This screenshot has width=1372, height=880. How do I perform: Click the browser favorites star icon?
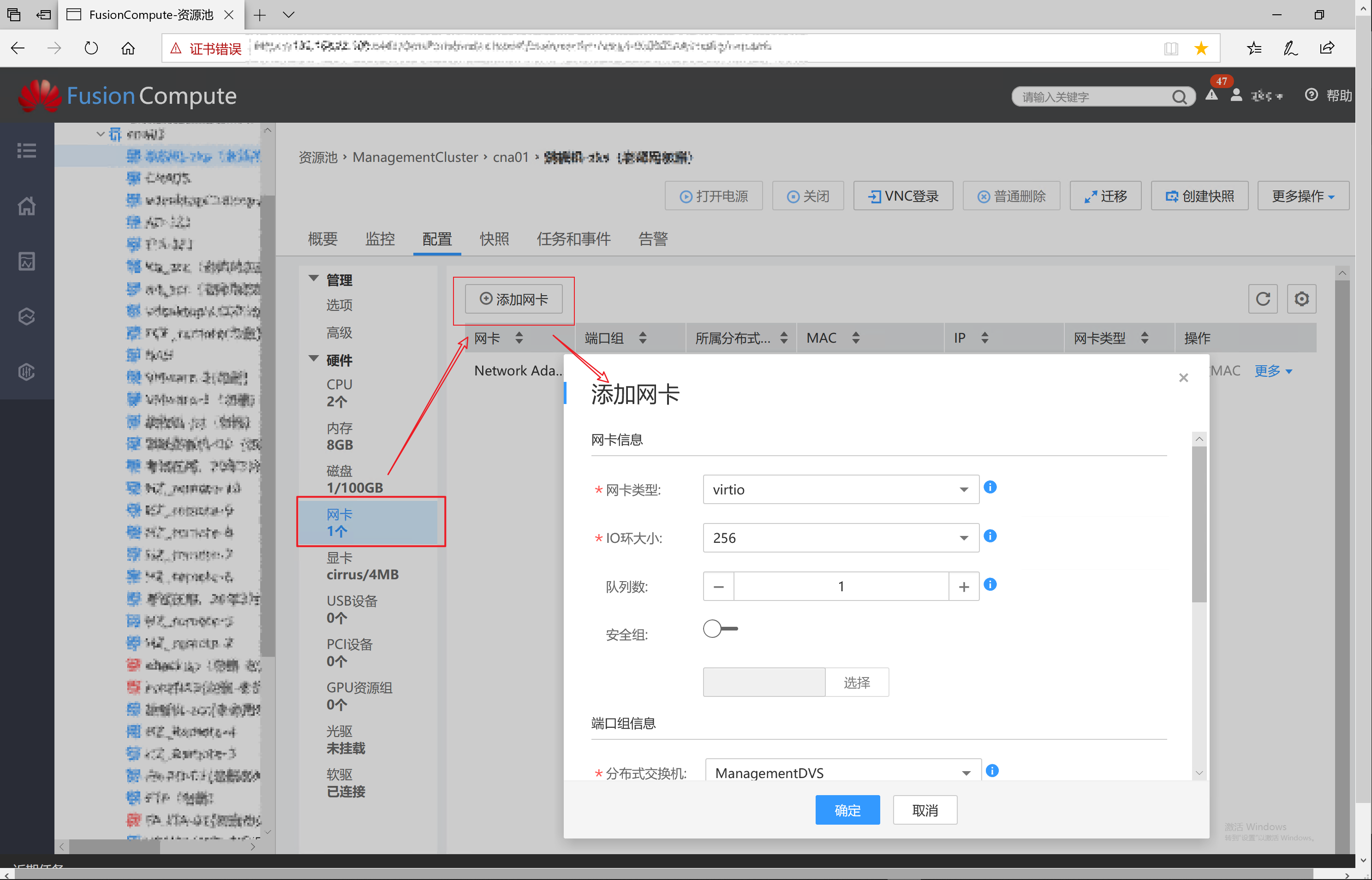tap(1201, 48)
